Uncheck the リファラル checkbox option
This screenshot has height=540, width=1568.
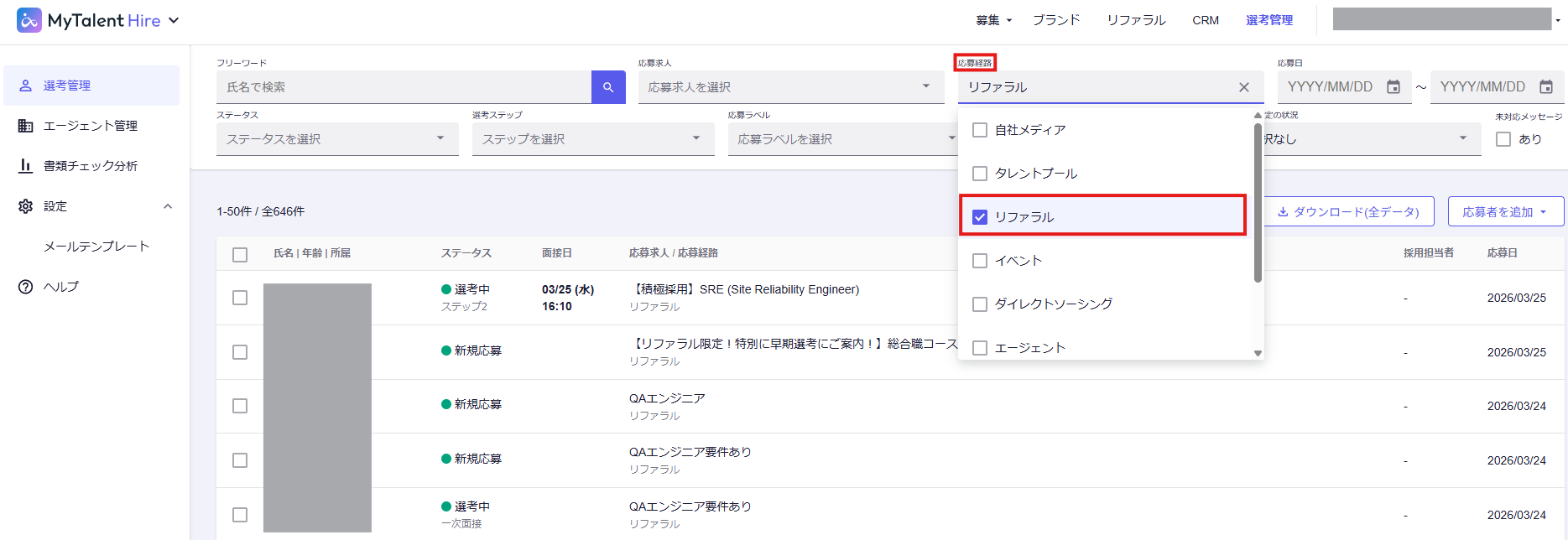click(980, 217)
